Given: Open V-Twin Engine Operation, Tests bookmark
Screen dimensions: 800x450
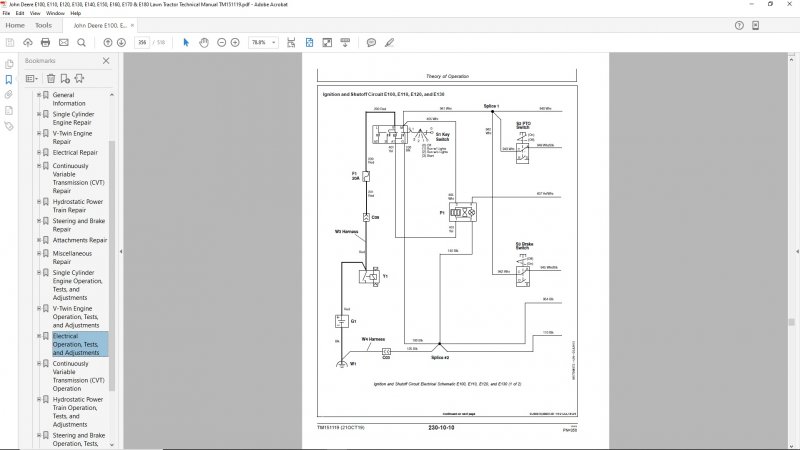Looking at the screenshot, I should pyautogui.click(x=76, y=317).
